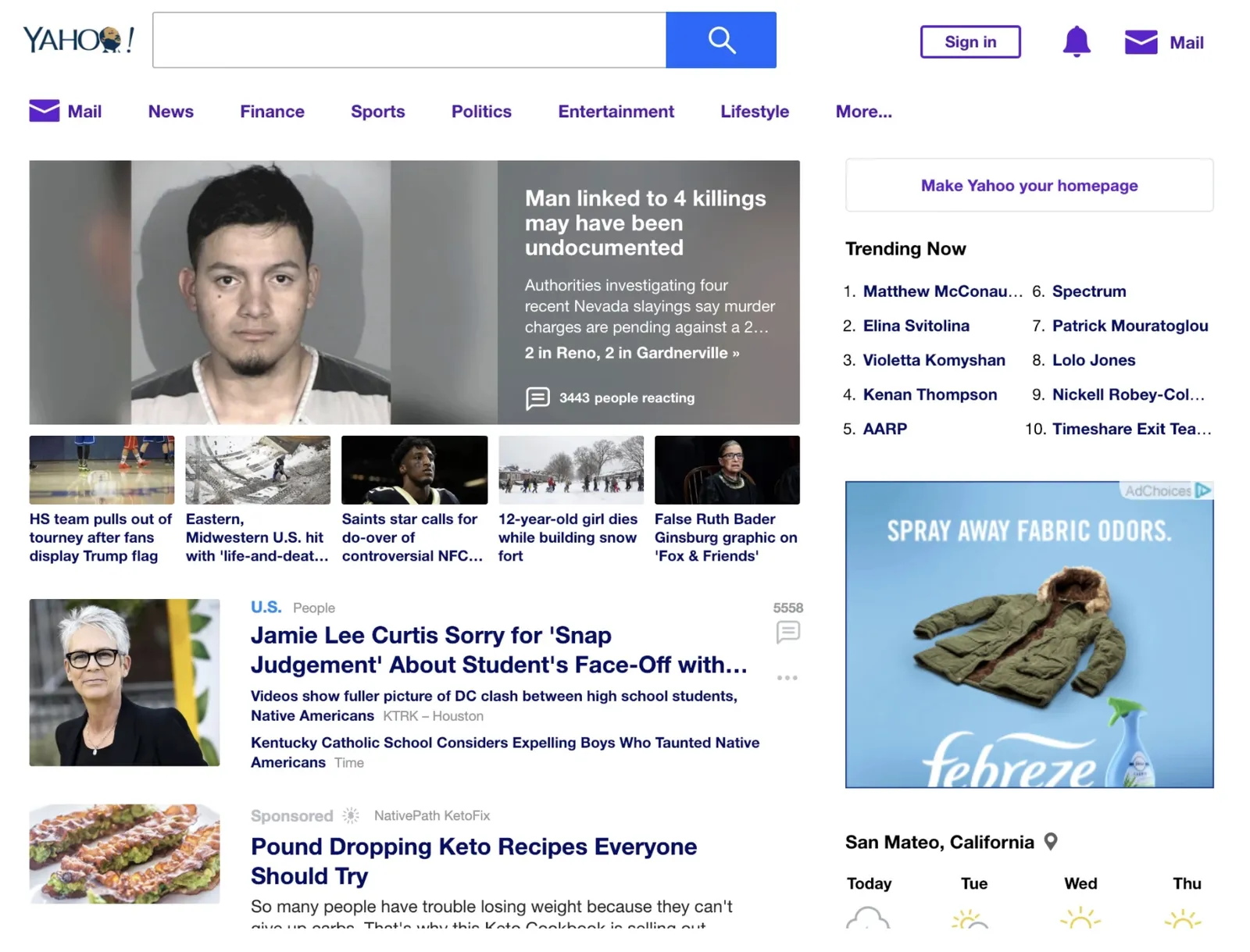
Task: Click the suspect mugshot lead image
Action: click(x=263, y=292)
